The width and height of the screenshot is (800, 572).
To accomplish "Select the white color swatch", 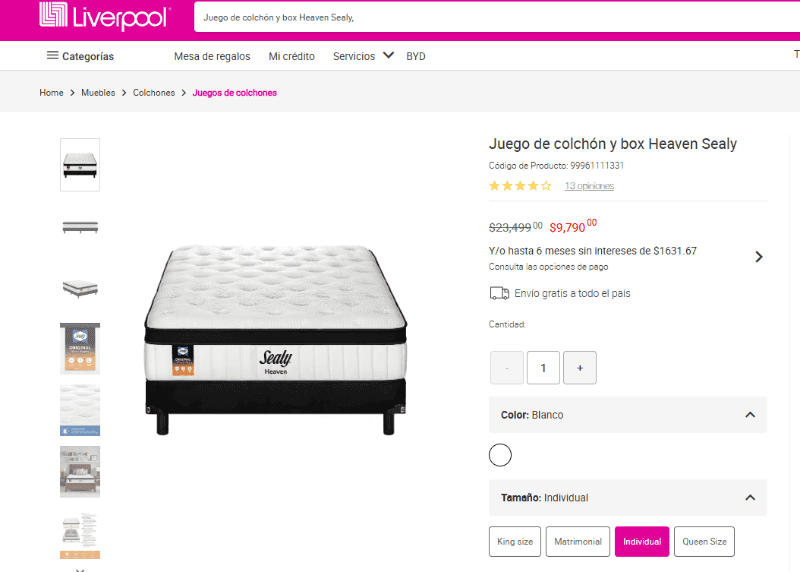I will point(500,456).
